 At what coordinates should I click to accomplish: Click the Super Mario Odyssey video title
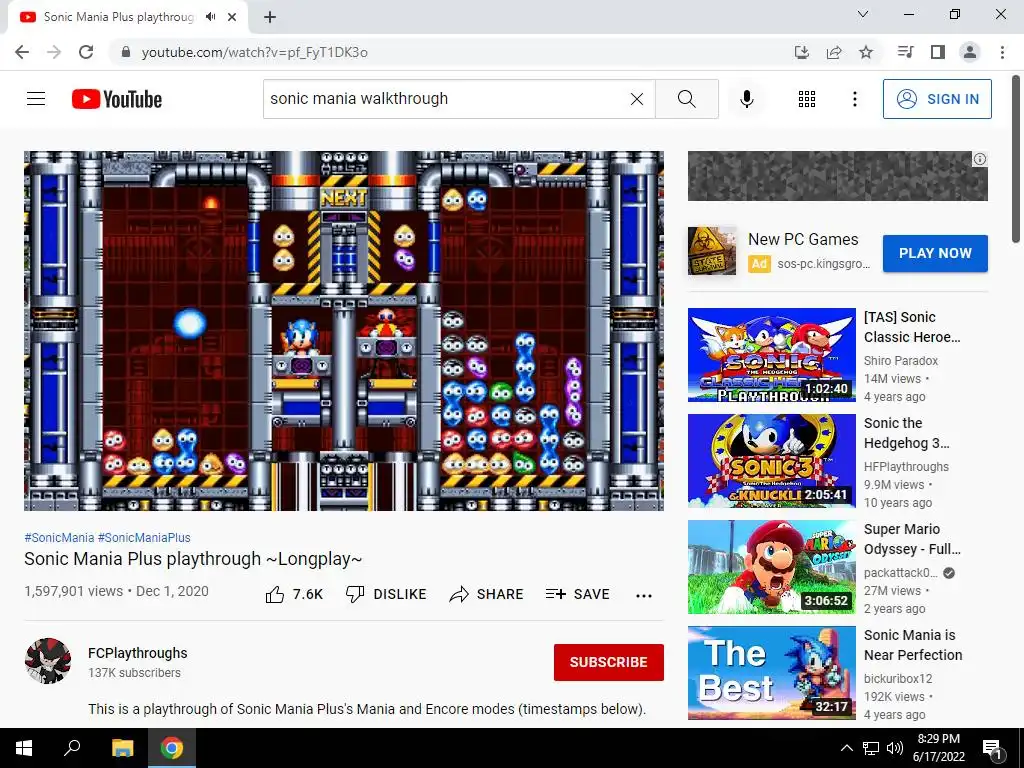pos(912,539)
